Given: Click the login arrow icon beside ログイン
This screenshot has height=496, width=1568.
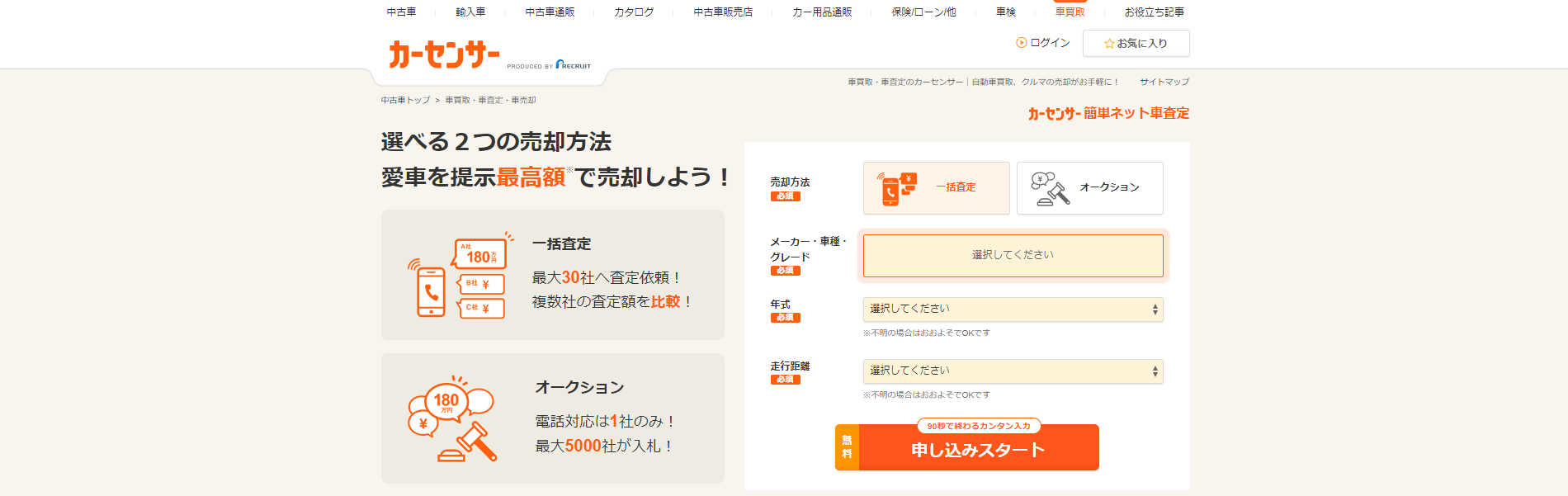Looking at the screenshot, I should 1021,43.
